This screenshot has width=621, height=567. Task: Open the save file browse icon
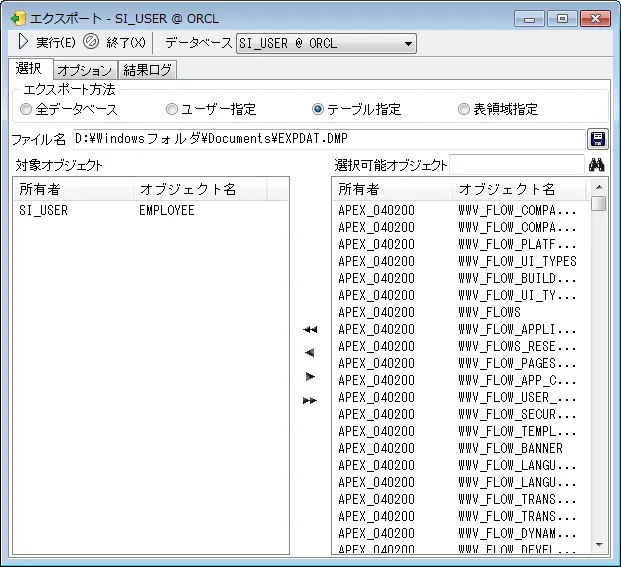[598, 139]
